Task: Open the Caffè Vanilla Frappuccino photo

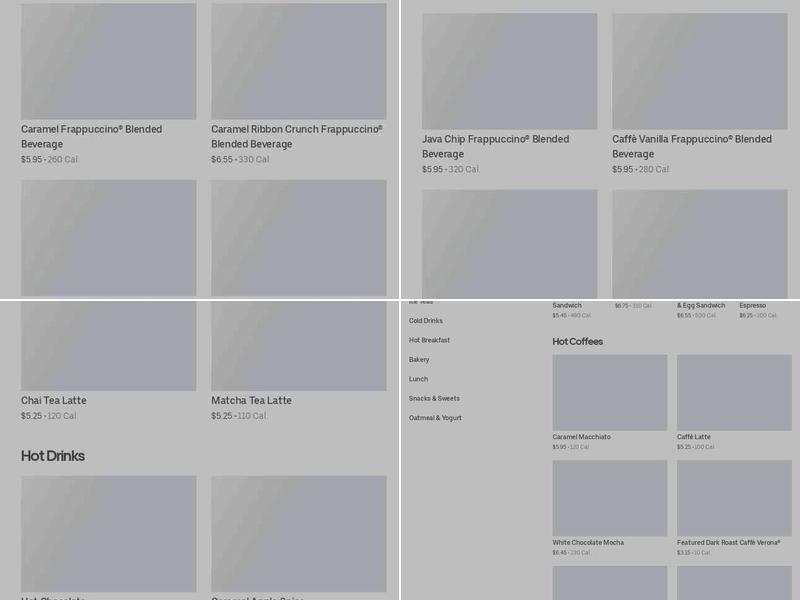Action: coord(699,71)
